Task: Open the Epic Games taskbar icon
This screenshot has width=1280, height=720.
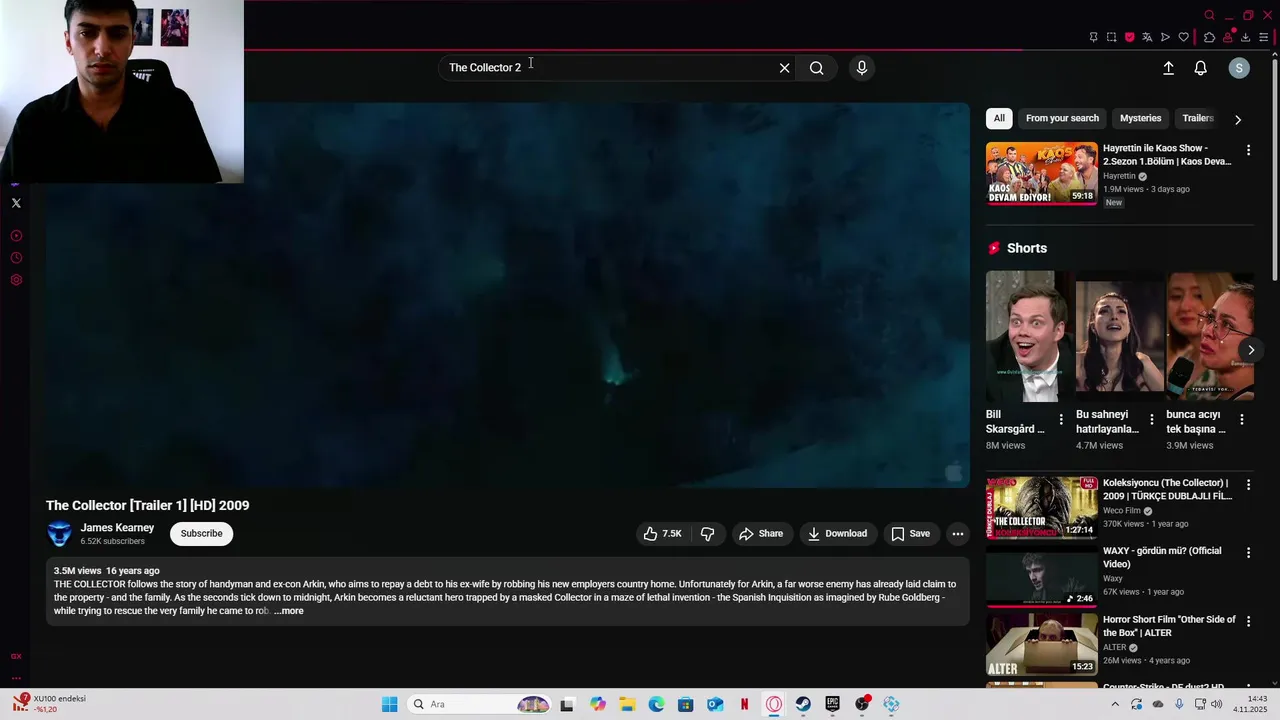Action: pos(832,704)
